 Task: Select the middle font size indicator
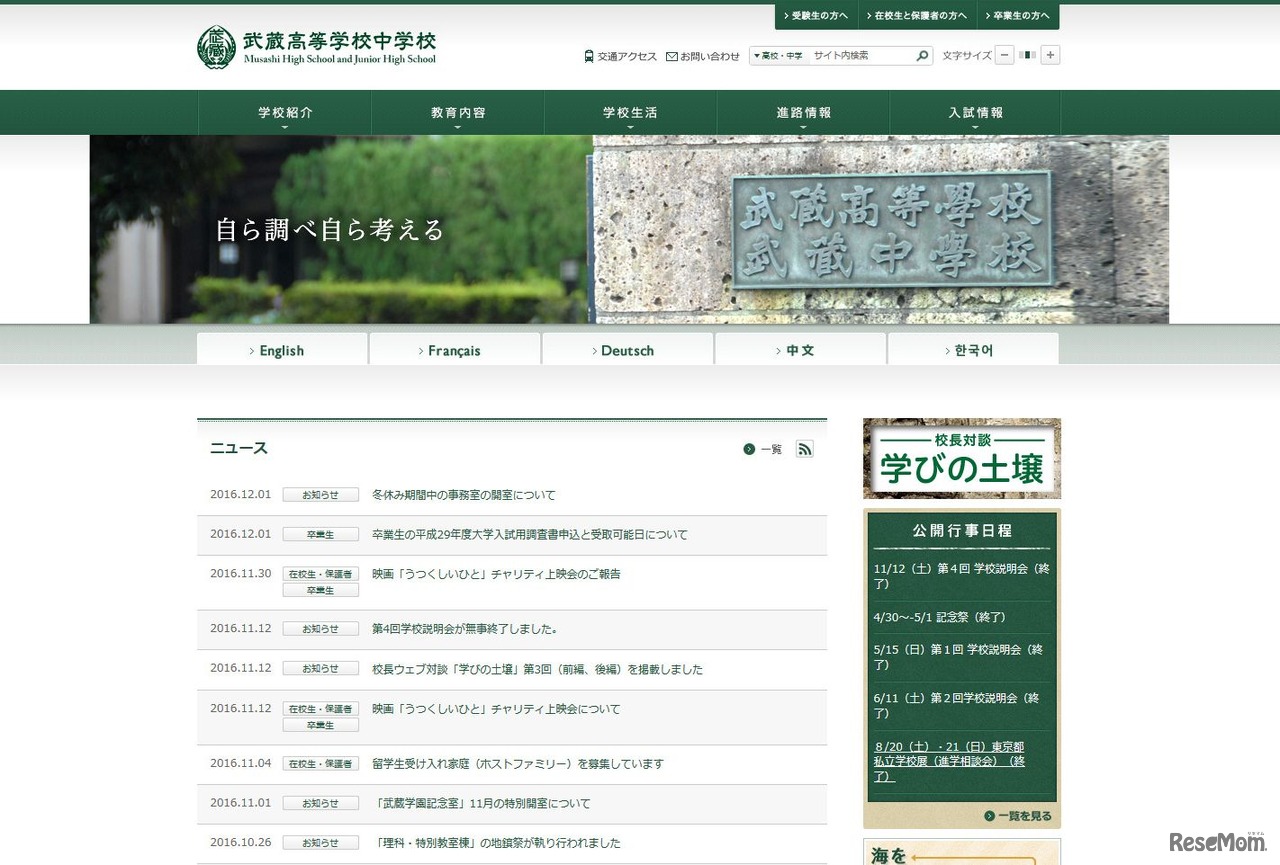click(x=1025, y=55)
